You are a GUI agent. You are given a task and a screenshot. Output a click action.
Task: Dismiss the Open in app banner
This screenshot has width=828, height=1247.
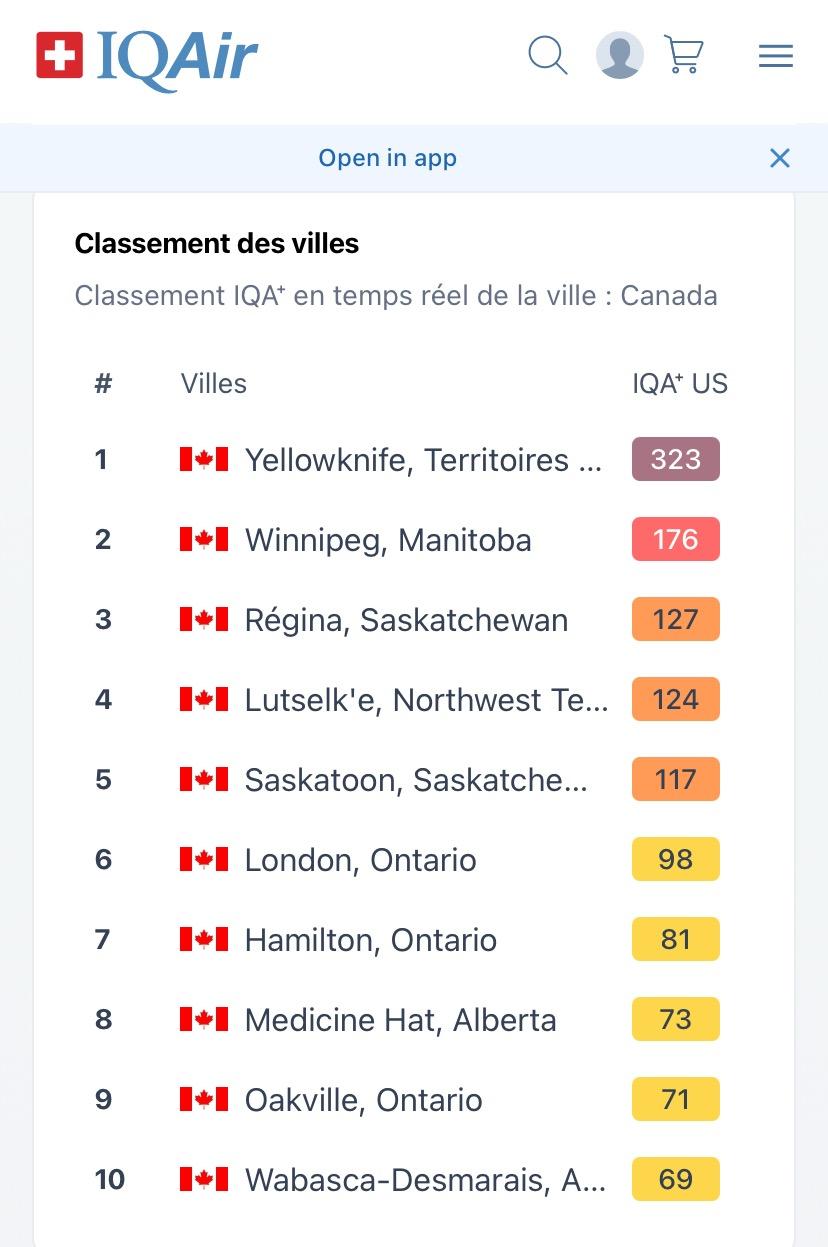coord(780,158)
